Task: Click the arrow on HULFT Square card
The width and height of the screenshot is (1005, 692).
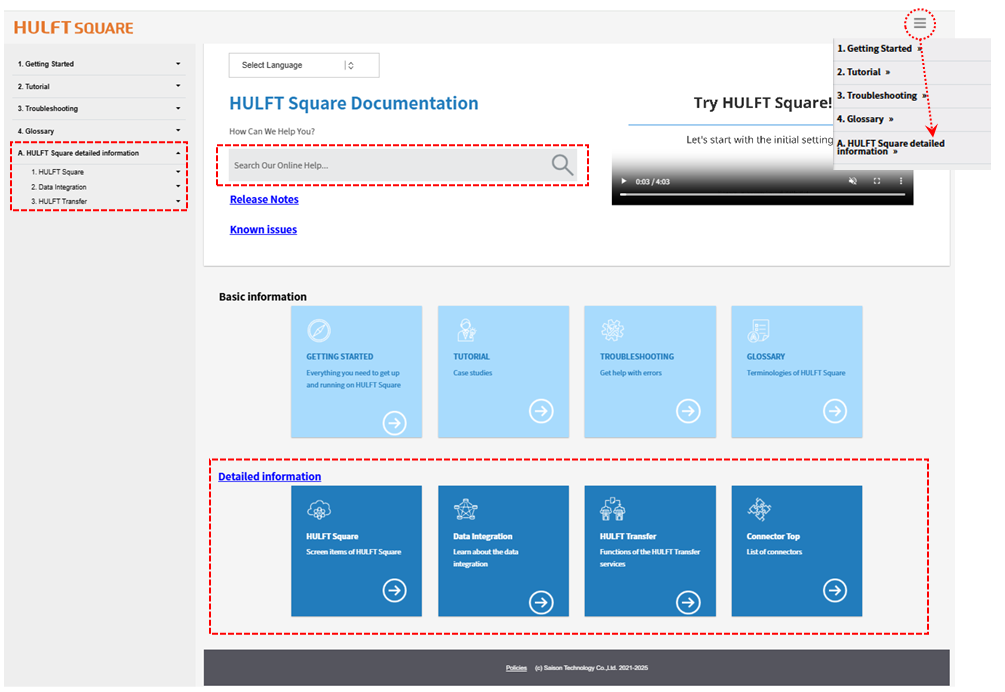Action: coord(395,590)
